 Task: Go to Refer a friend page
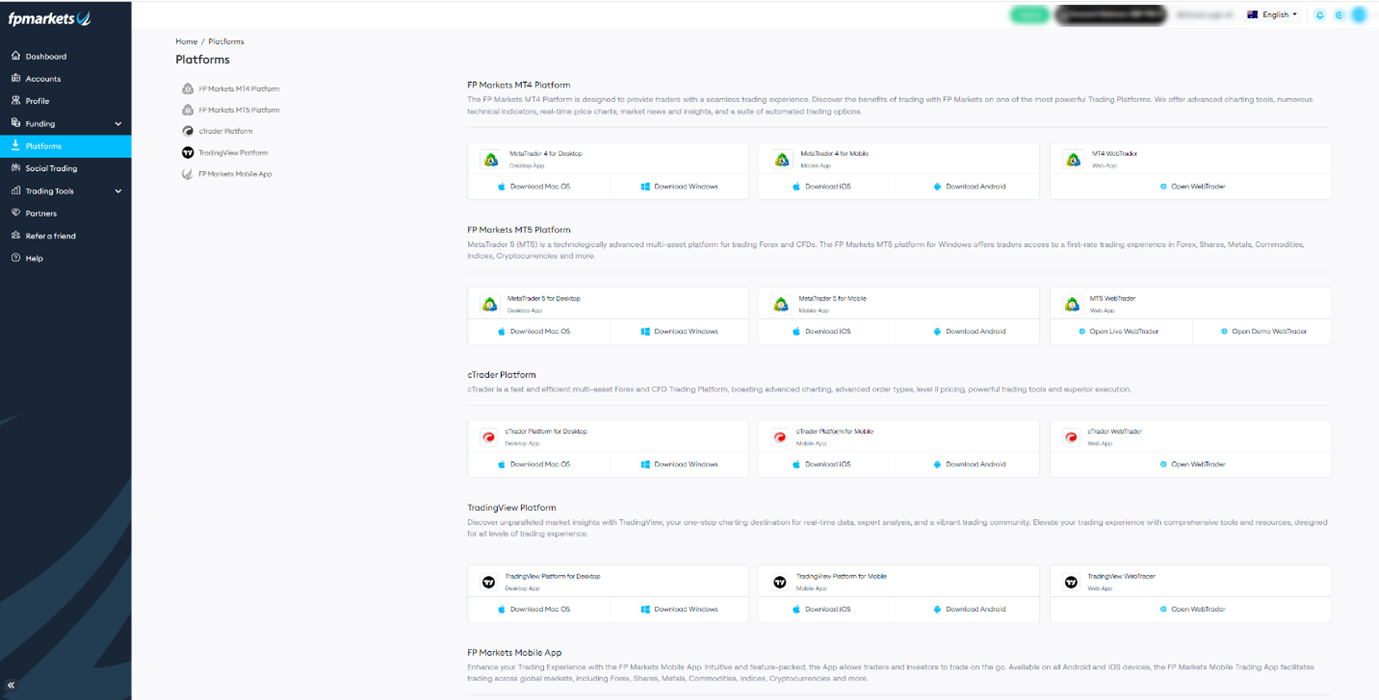[50, 236]
